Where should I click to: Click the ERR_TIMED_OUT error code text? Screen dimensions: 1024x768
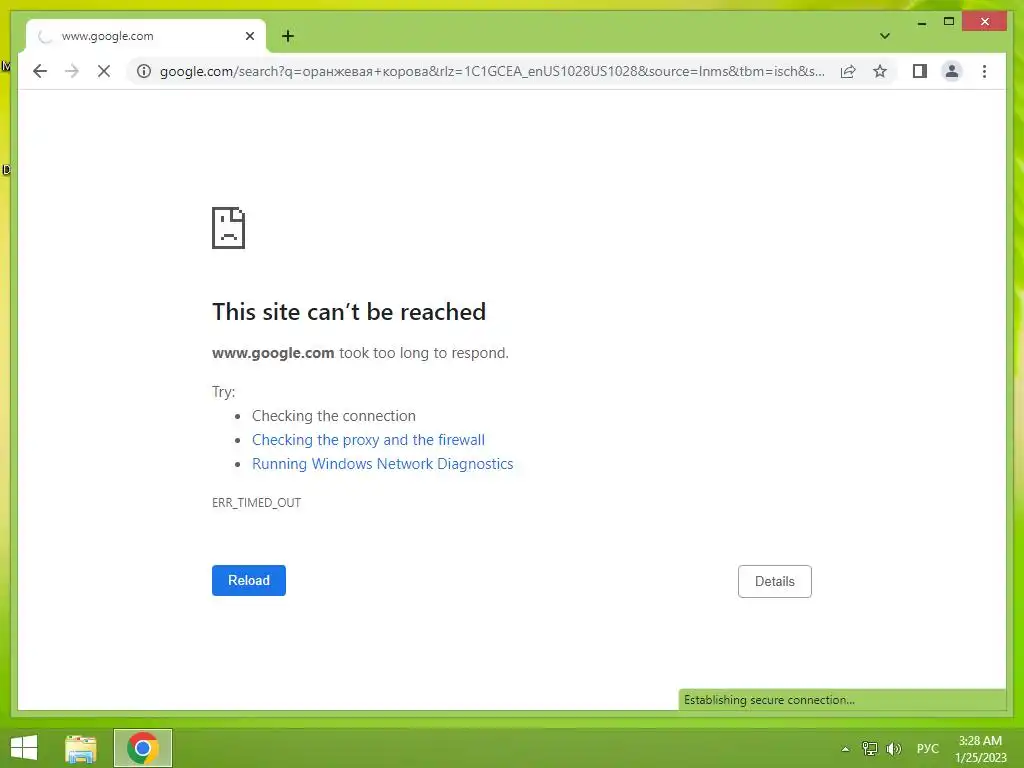tap(257, 503)
